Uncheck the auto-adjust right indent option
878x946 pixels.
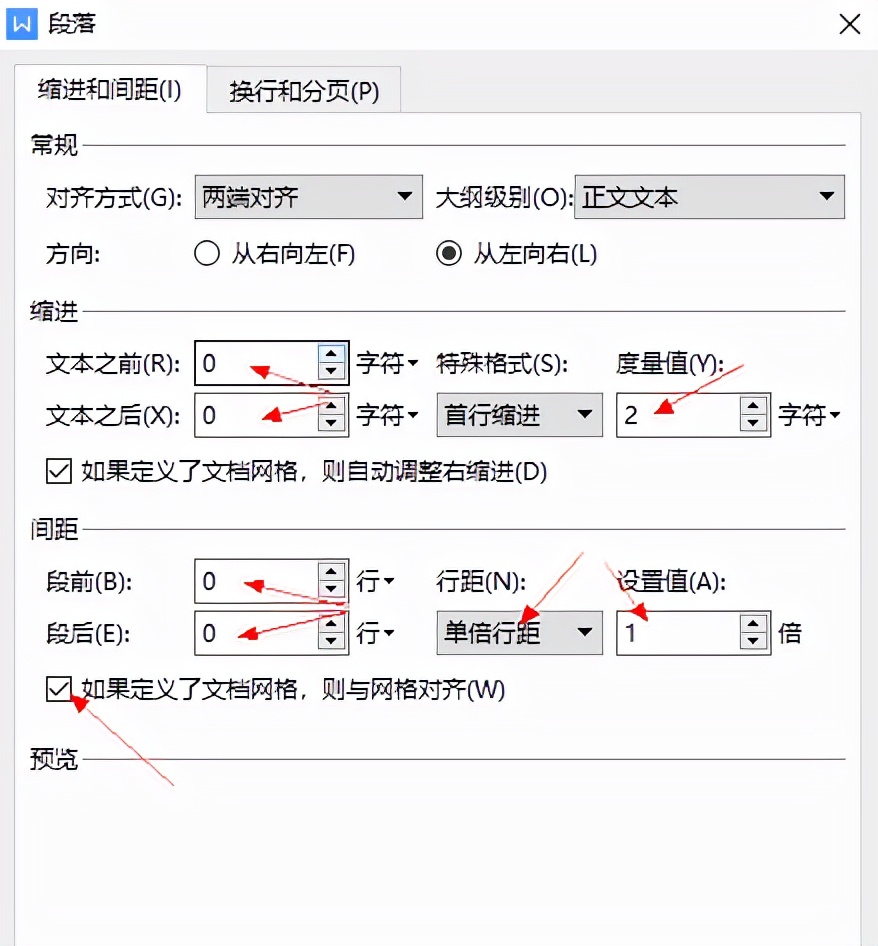tap(58, 471)
